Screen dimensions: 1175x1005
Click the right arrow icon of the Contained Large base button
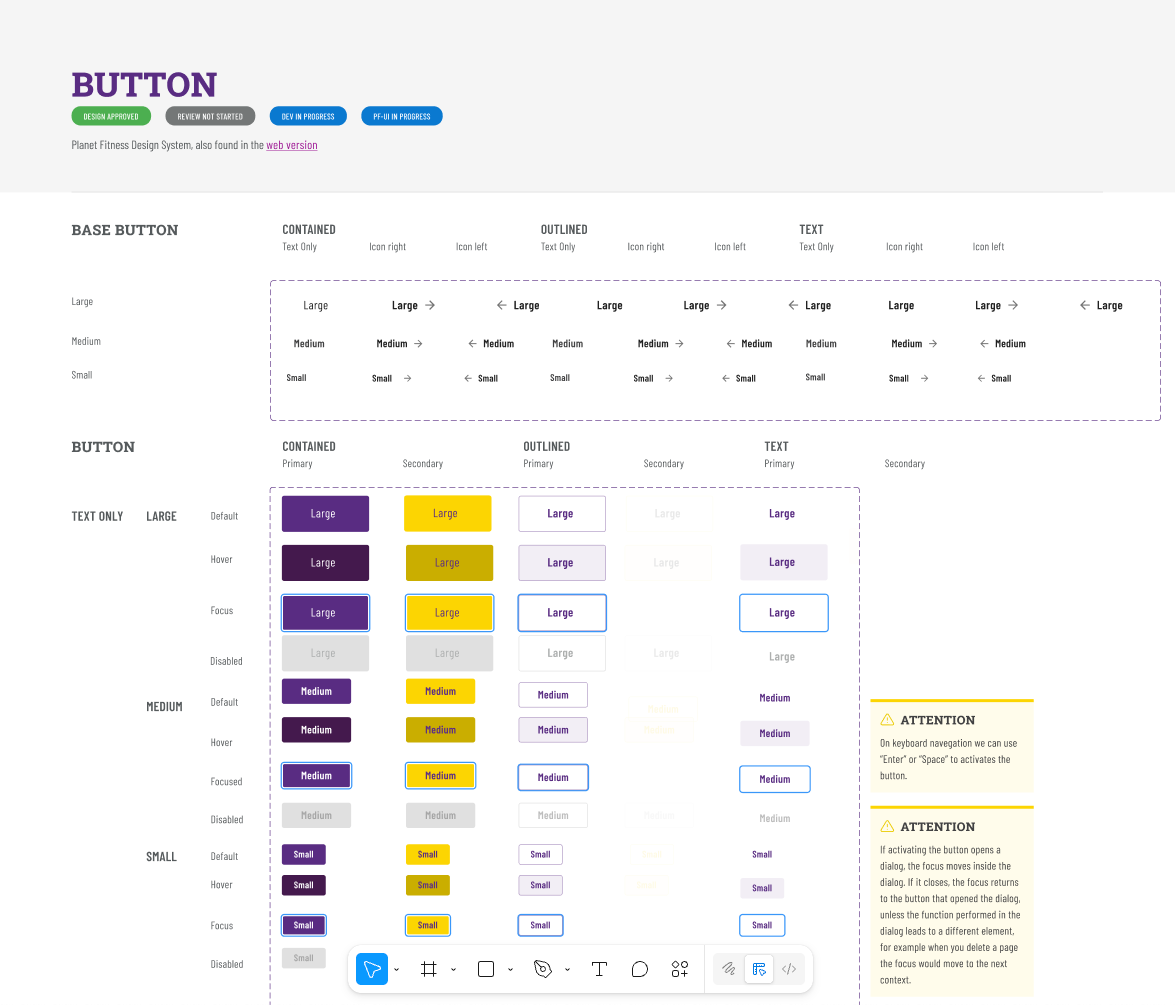[x=430, y=305]
